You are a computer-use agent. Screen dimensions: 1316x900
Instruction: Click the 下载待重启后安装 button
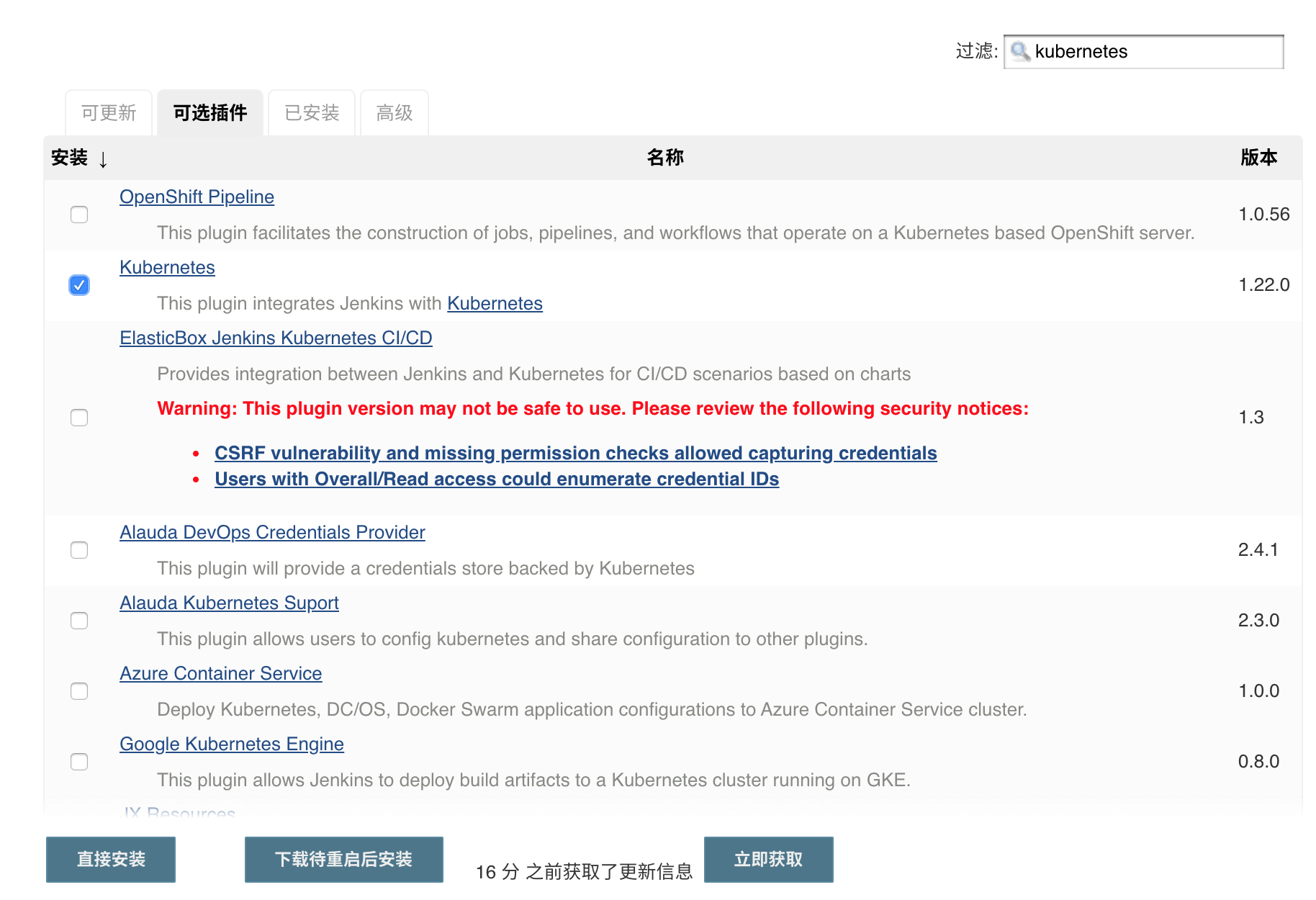point(343,860)
